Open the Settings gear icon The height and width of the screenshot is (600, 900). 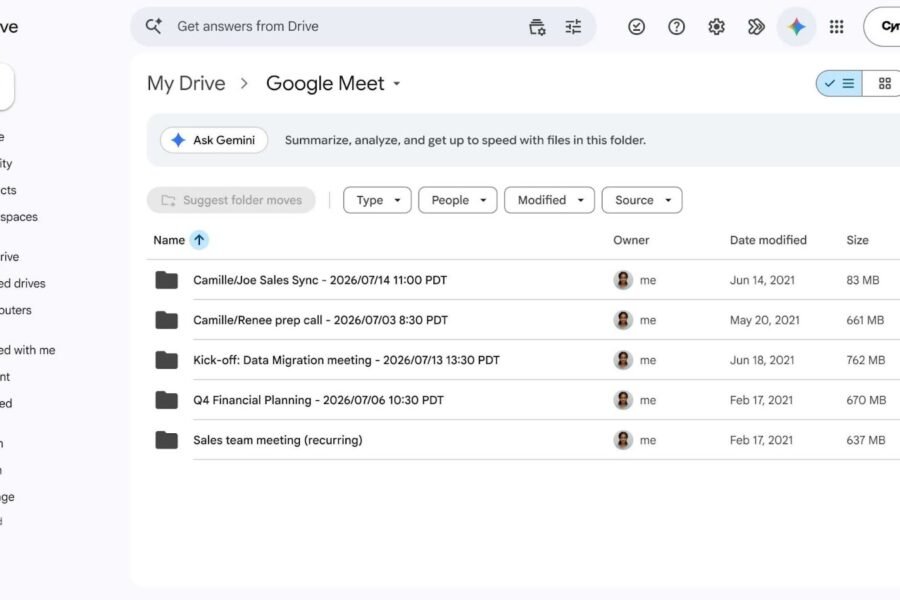[x=716, y=26]
